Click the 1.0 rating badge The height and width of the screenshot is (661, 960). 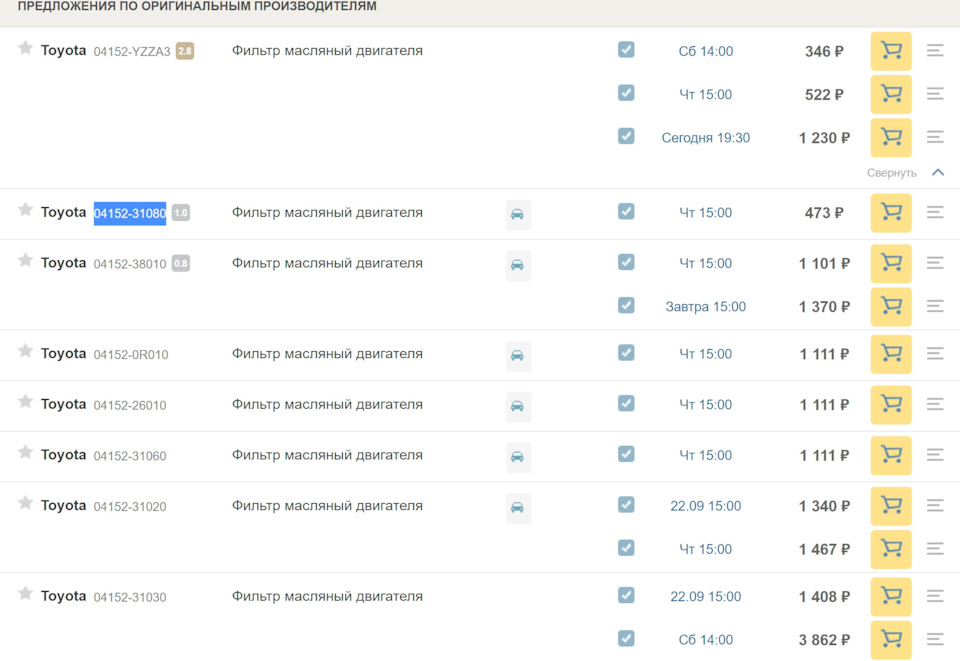click(x=181, y=213)
